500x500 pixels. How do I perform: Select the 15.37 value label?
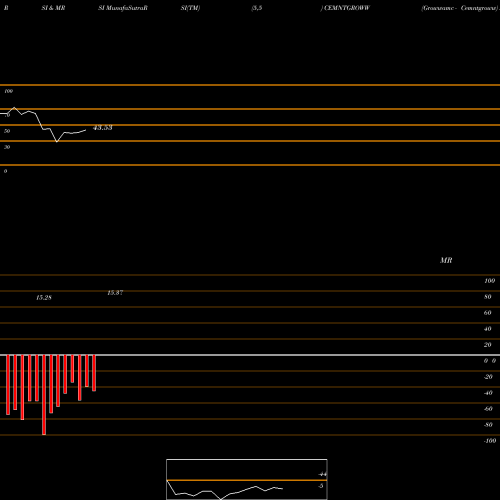pos(115,293)
